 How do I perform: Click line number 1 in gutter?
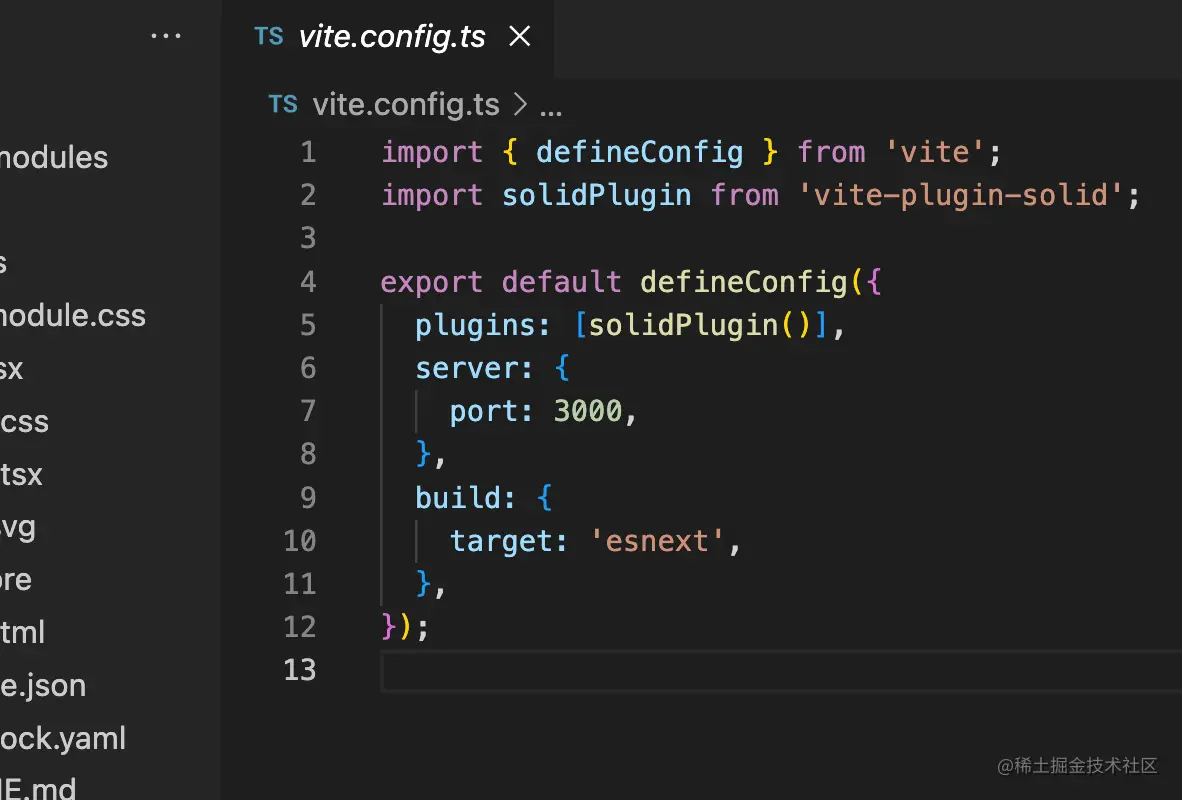(x=308, y=152)
